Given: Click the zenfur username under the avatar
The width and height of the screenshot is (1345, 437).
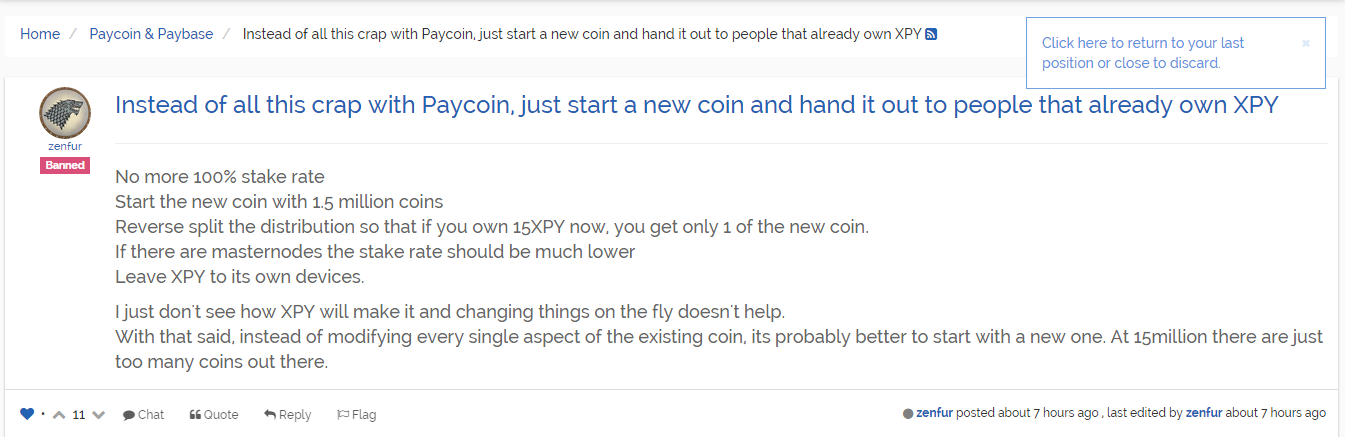Looking at the screenshot, I should pyautogui.click(x=65, y=146).
